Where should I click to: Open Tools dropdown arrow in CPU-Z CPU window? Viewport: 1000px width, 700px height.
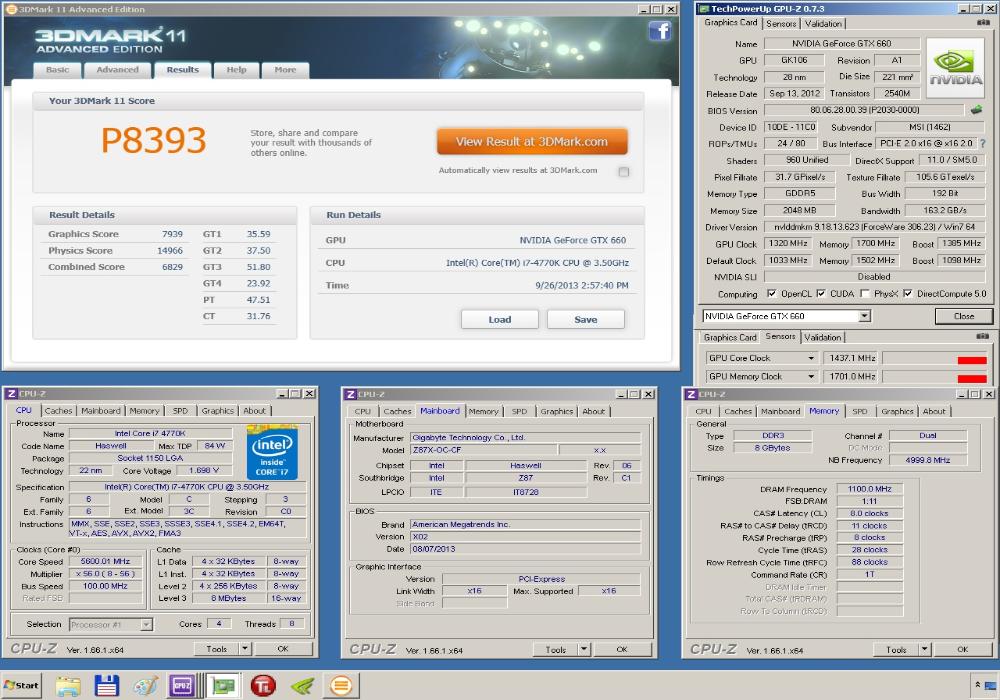(245, 649)
